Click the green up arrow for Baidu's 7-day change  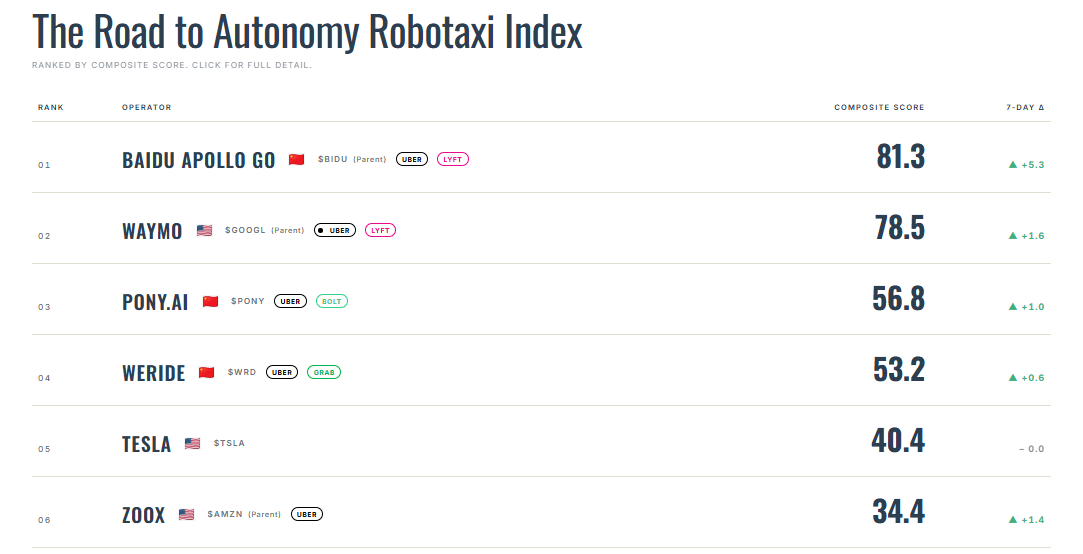click(x=1013, y=164)
